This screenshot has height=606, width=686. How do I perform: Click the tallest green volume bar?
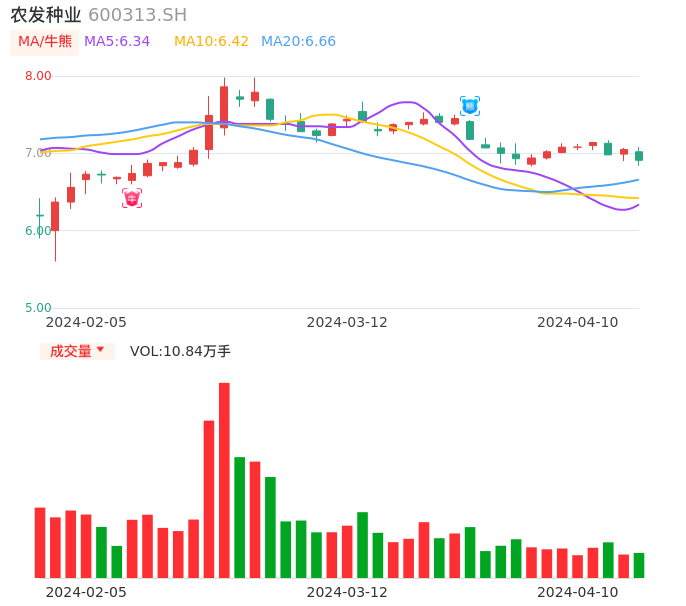(239, 518)
